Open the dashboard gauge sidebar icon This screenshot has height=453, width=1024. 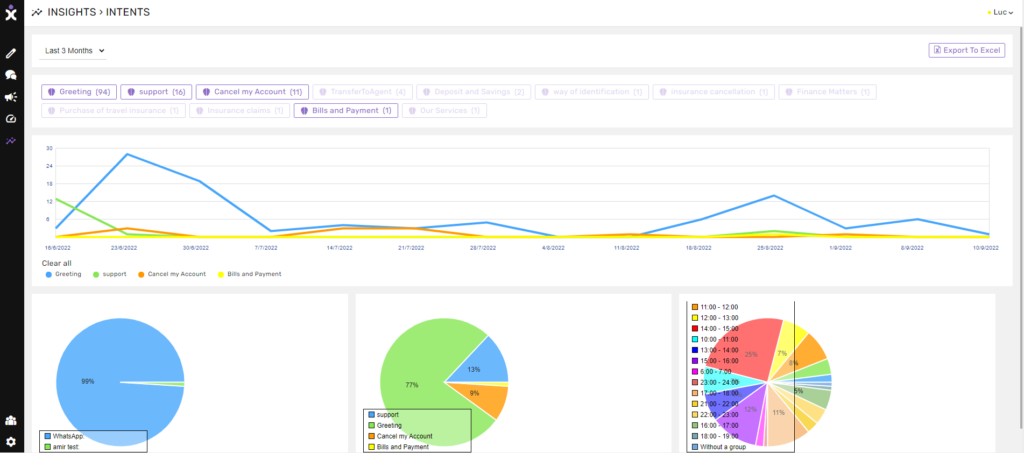tap(10, 119)
